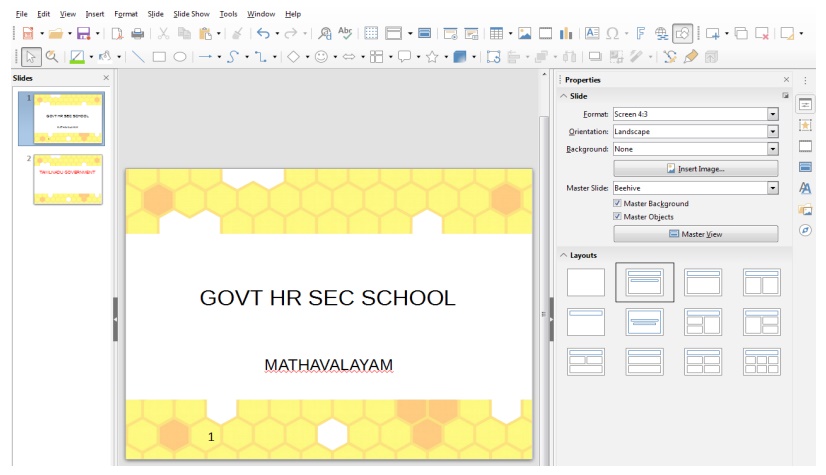Expand the Master Slide Beehive dropdown

click(772, 188)
